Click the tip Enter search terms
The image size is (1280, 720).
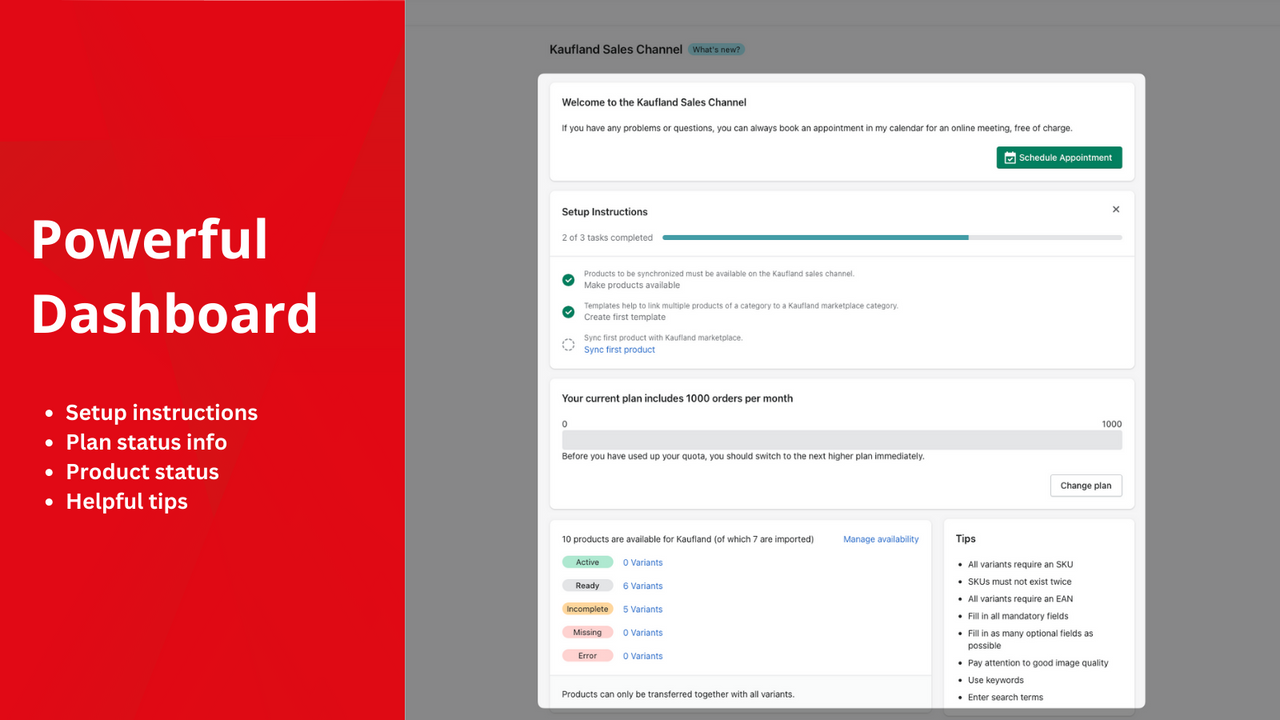(1005, 697)
